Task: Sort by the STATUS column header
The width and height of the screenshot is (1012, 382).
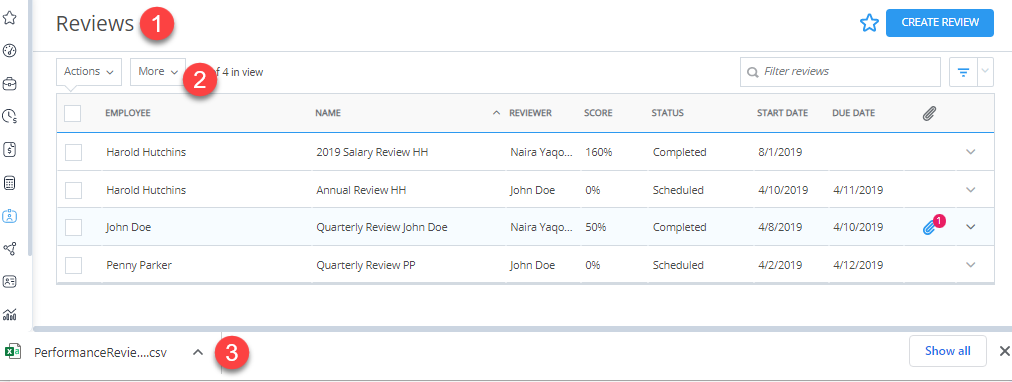Action: (667, 113)
